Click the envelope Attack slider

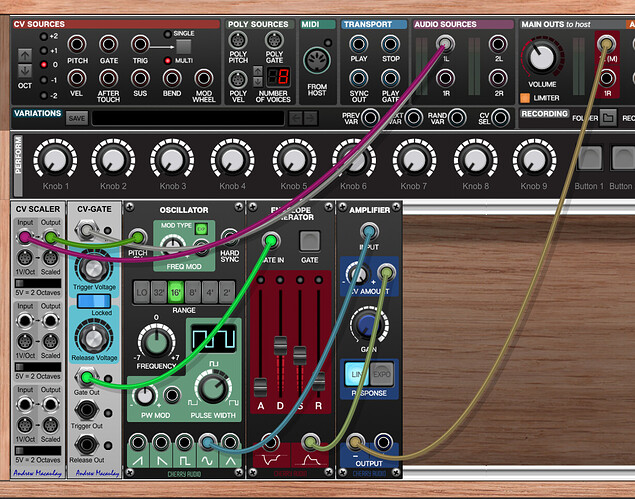260,387
